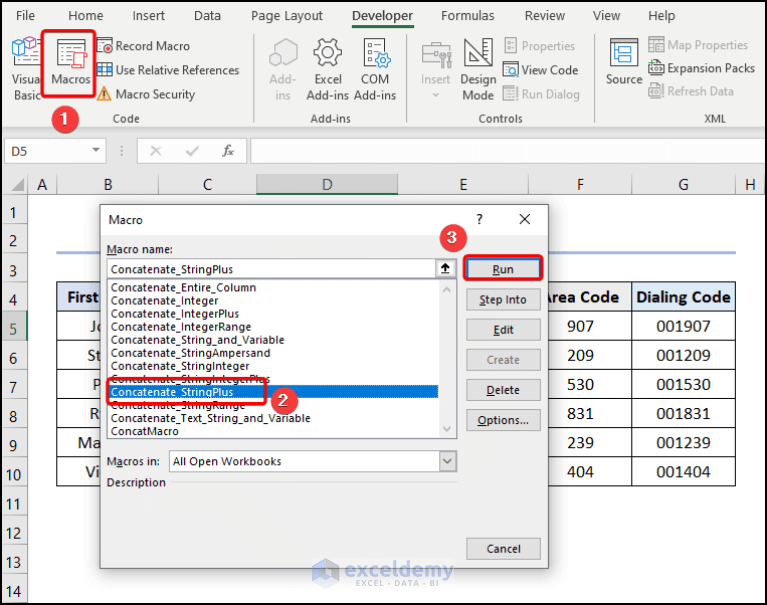Click the Insert Function fx icon

[x=228, y=151]
